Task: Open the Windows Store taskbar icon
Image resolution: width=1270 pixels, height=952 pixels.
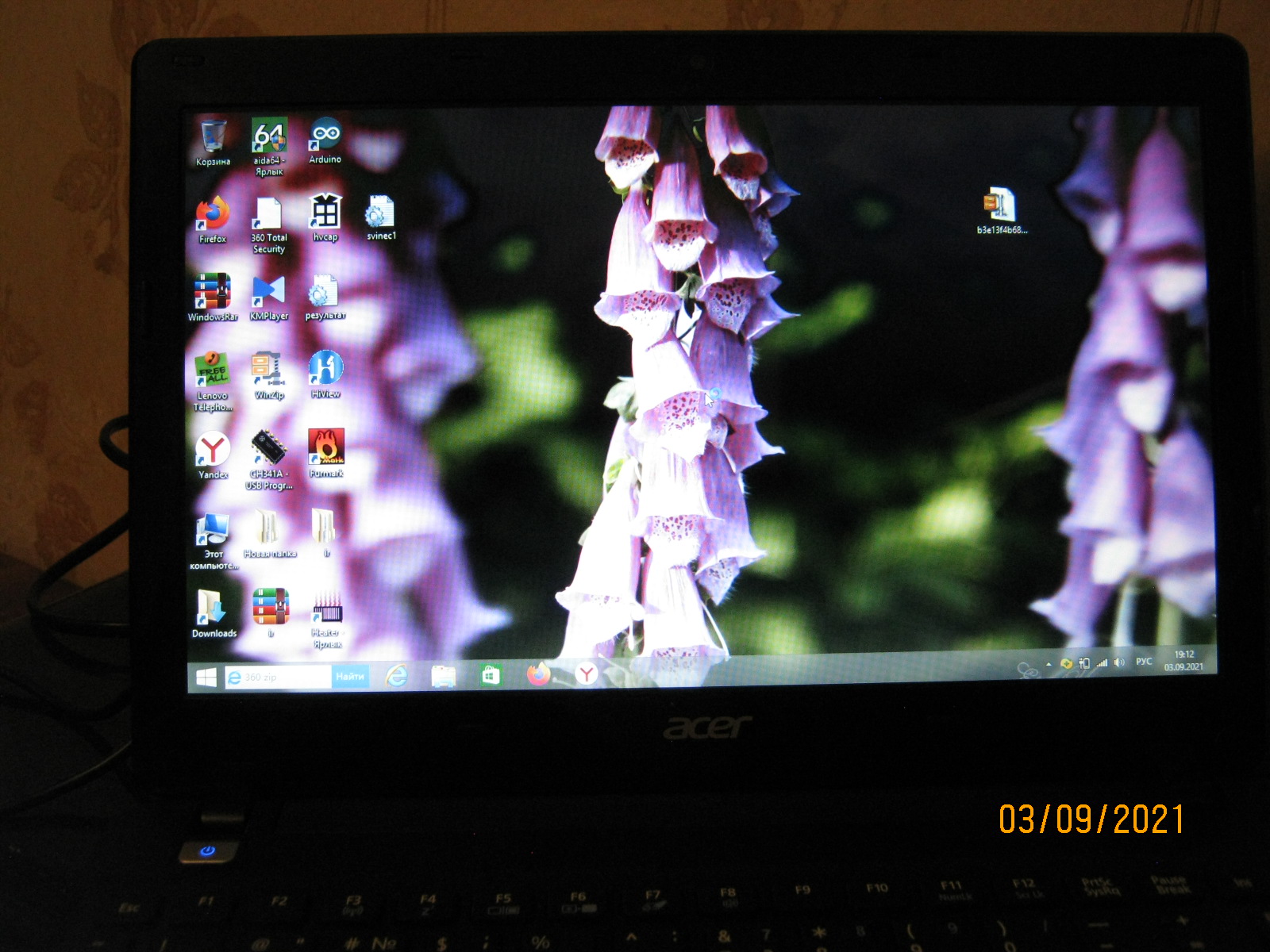Action: (491, 676)
